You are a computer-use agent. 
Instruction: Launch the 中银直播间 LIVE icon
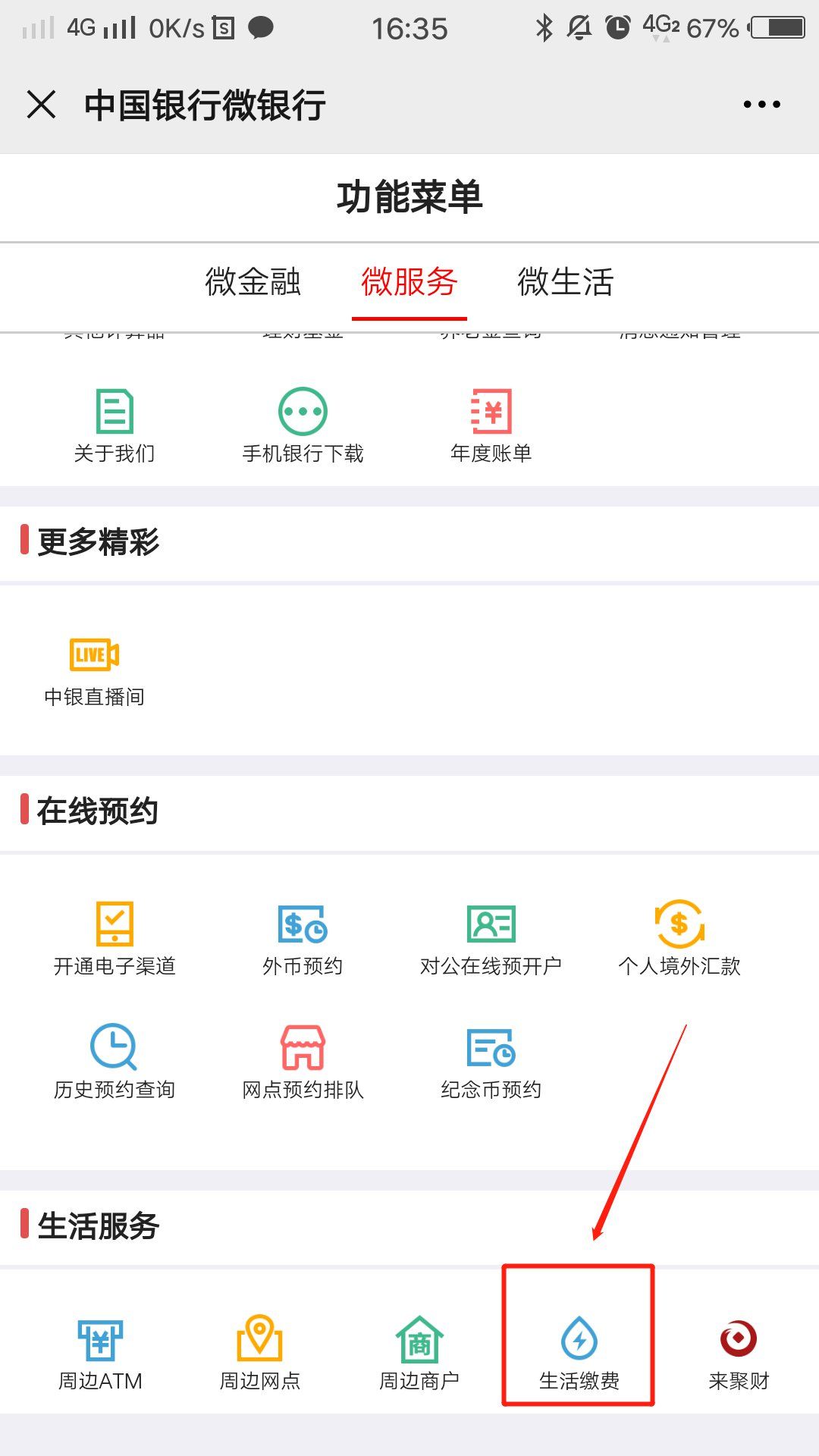pyautogui.click(x=94, y=654)
